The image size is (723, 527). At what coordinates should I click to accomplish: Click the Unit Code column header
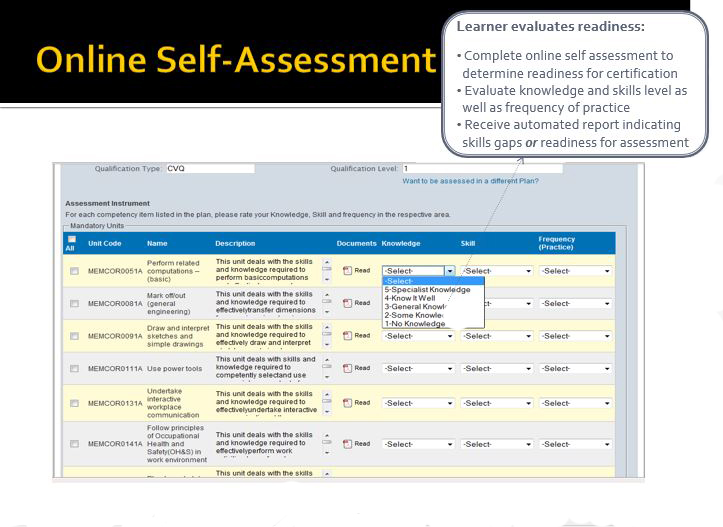coord(105,243)
